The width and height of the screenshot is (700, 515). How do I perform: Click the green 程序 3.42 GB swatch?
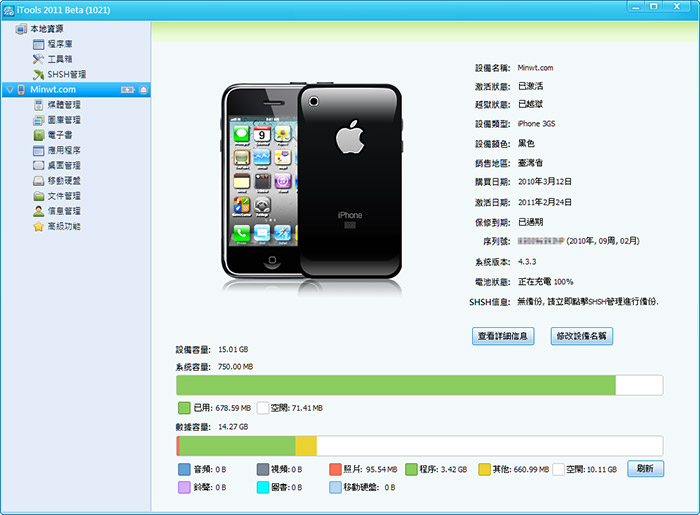(411, 469)
